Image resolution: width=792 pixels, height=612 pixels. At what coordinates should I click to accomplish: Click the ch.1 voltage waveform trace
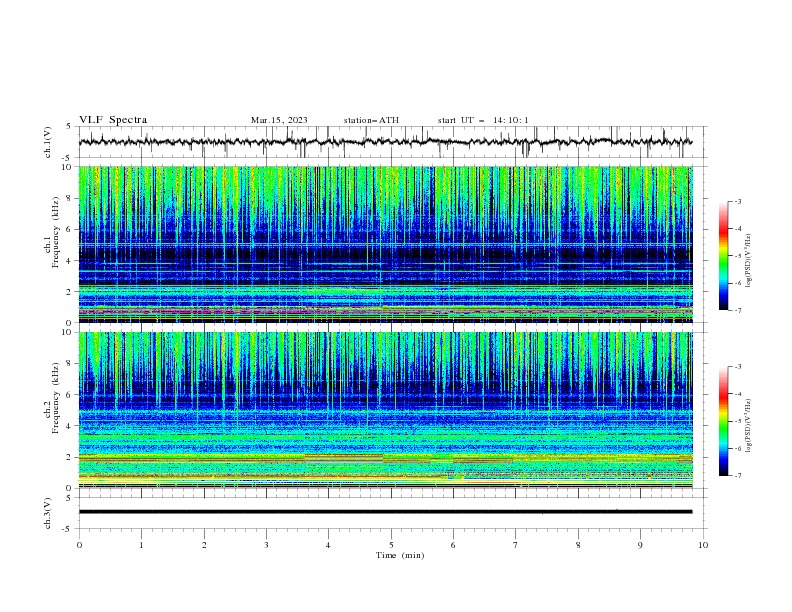(385, 142)
